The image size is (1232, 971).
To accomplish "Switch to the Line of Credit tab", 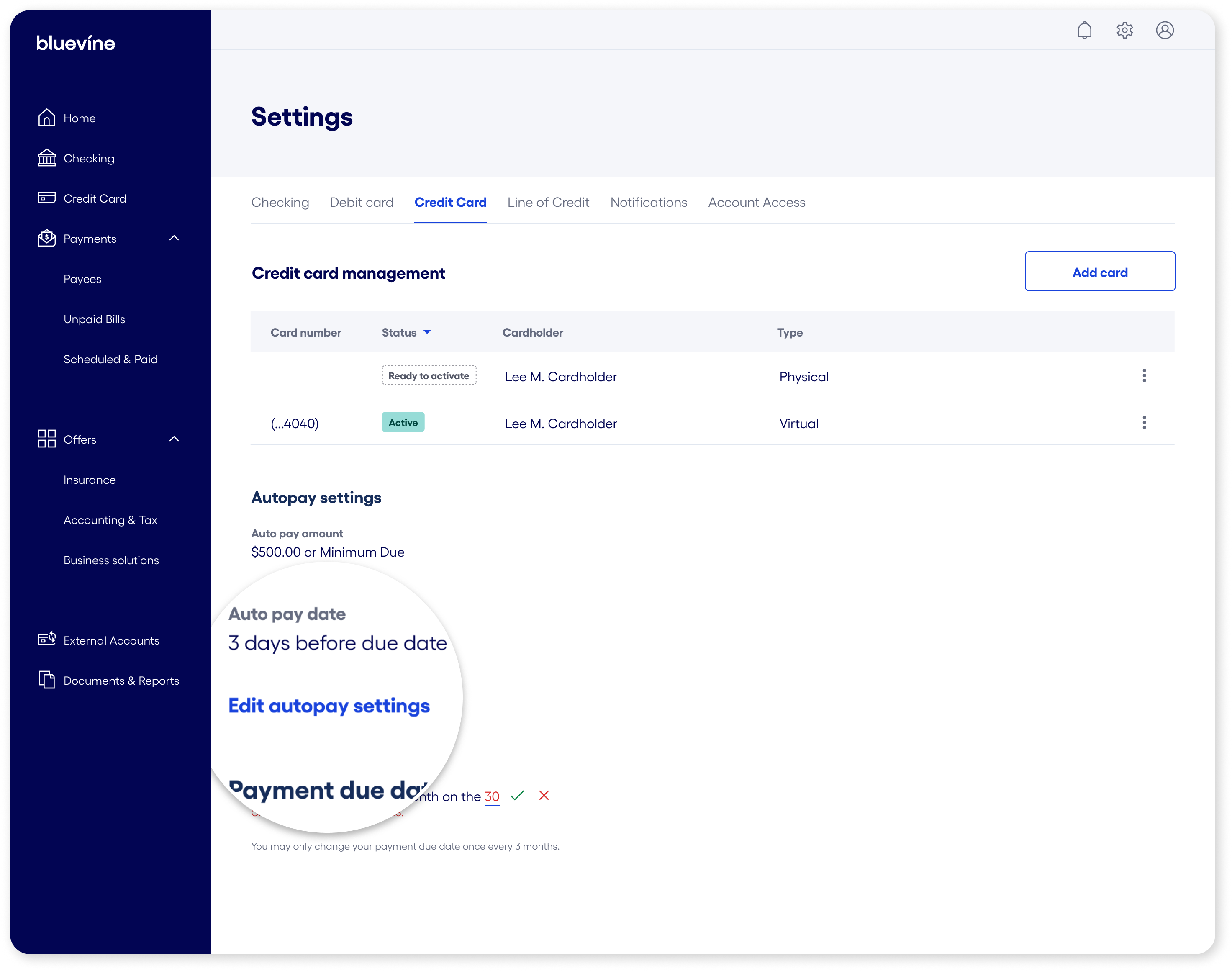I will pyautogui.click(x=548, y=203).
